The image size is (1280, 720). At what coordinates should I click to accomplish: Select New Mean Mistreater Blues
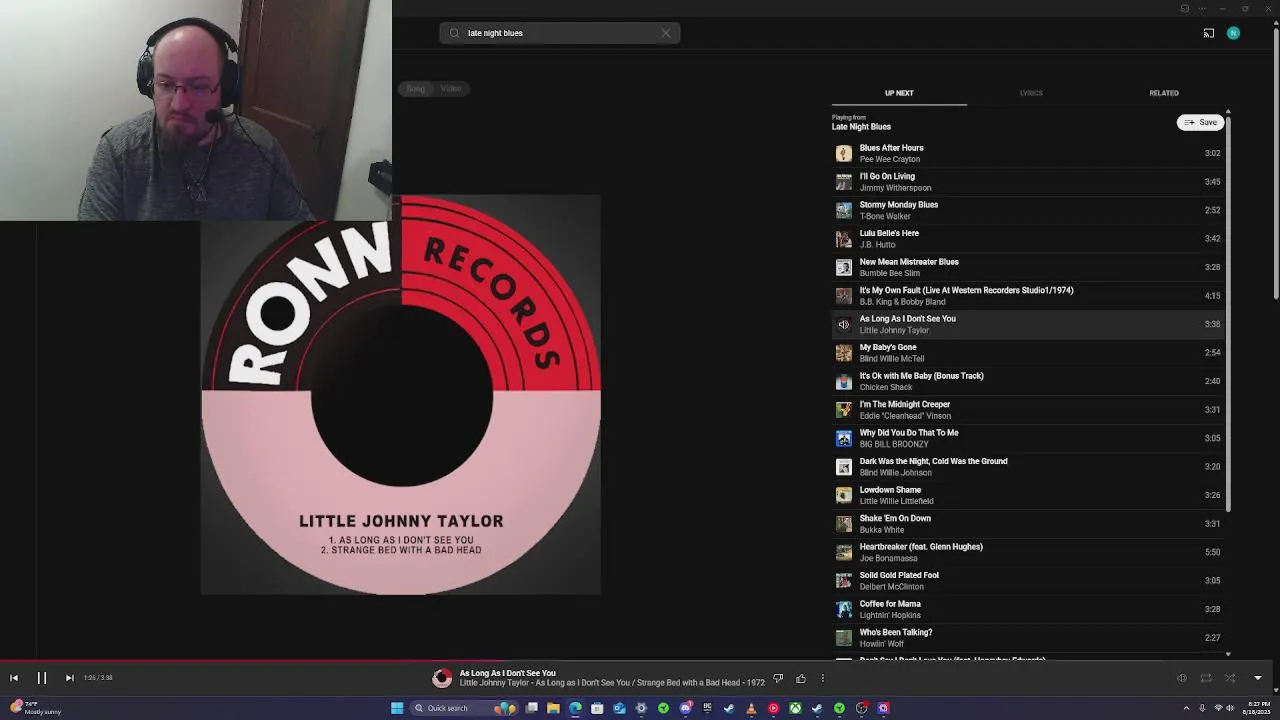click(1028, 267)
